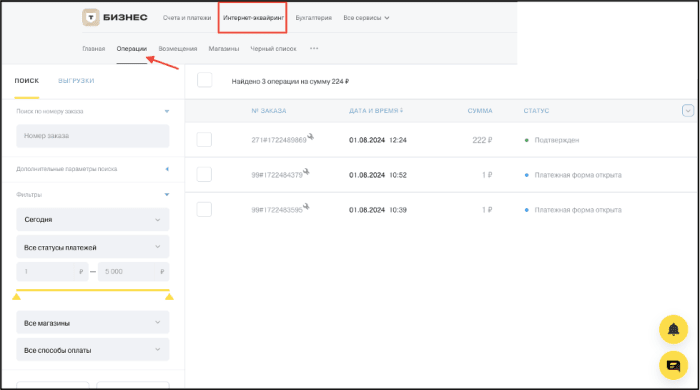The height and width of the screenshot is (390, 700).
Task: Check the box for the 222 ₽ order
Action: pyautogui.click(x=204, y=140)
